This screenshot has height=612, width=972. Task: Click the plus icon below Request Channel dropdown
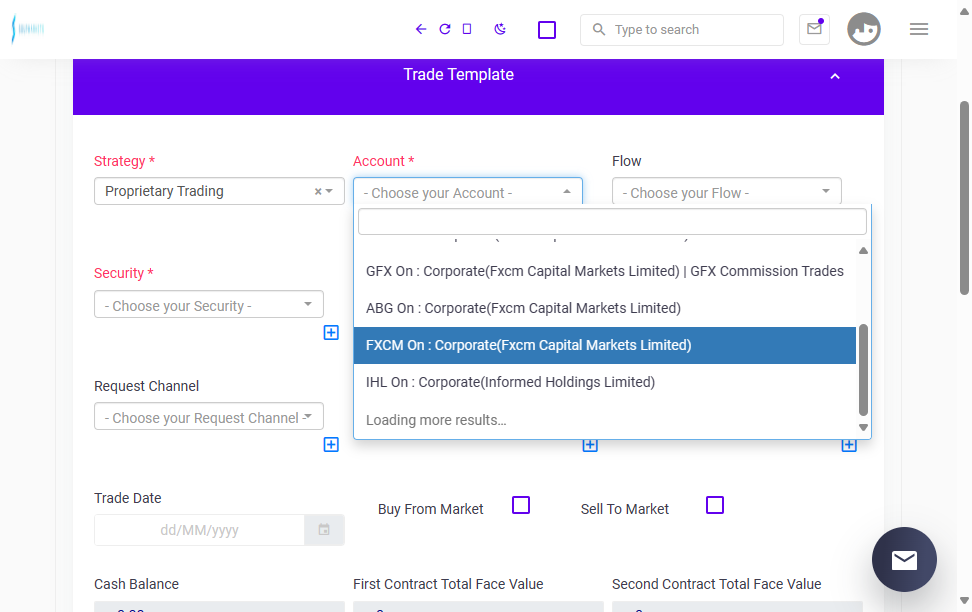point(331,445)
